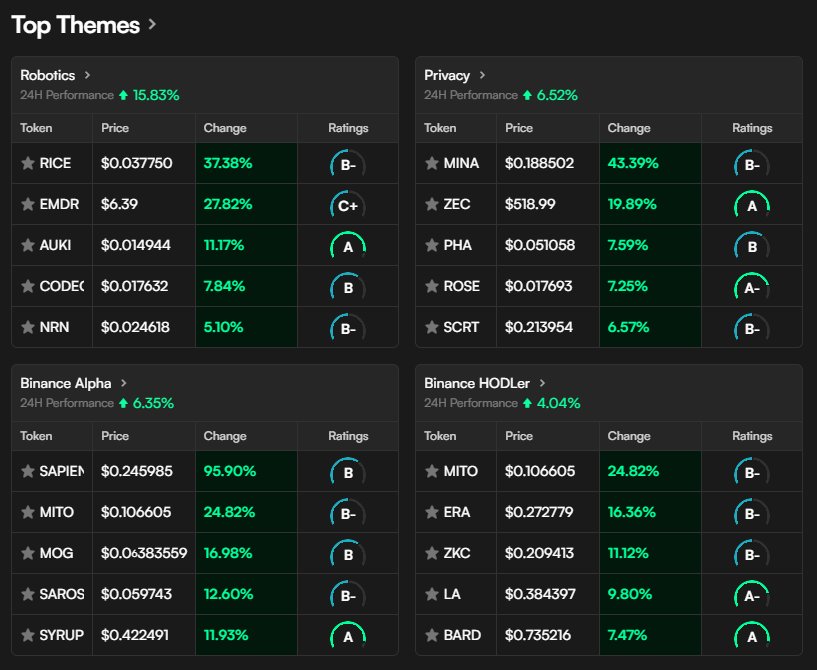
Task: Expand Robotics theme via chevron
Action: [x=87, y=75]
